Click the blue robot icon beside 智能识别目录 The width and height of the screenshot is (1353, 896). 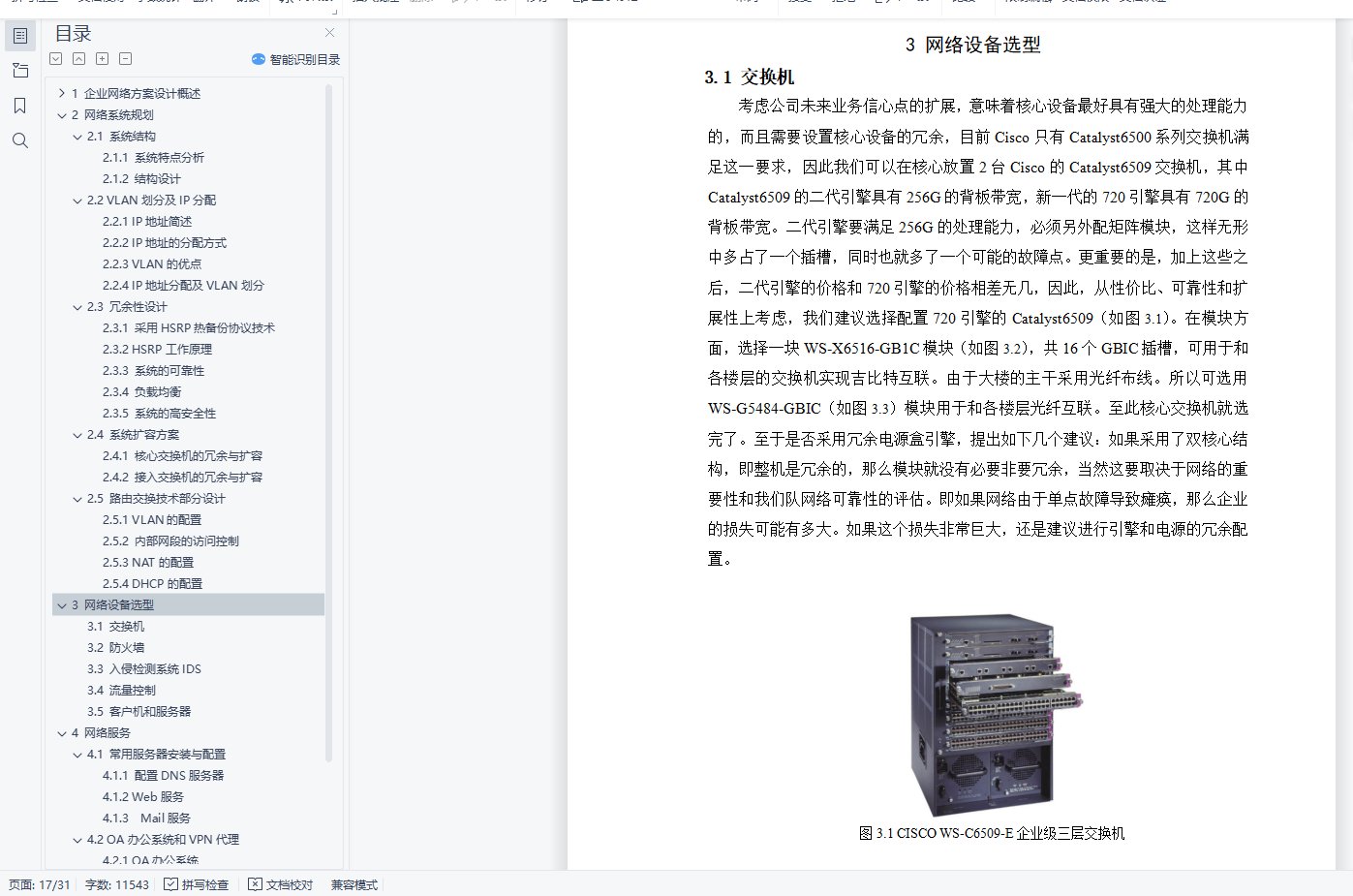tap(259, 59)
